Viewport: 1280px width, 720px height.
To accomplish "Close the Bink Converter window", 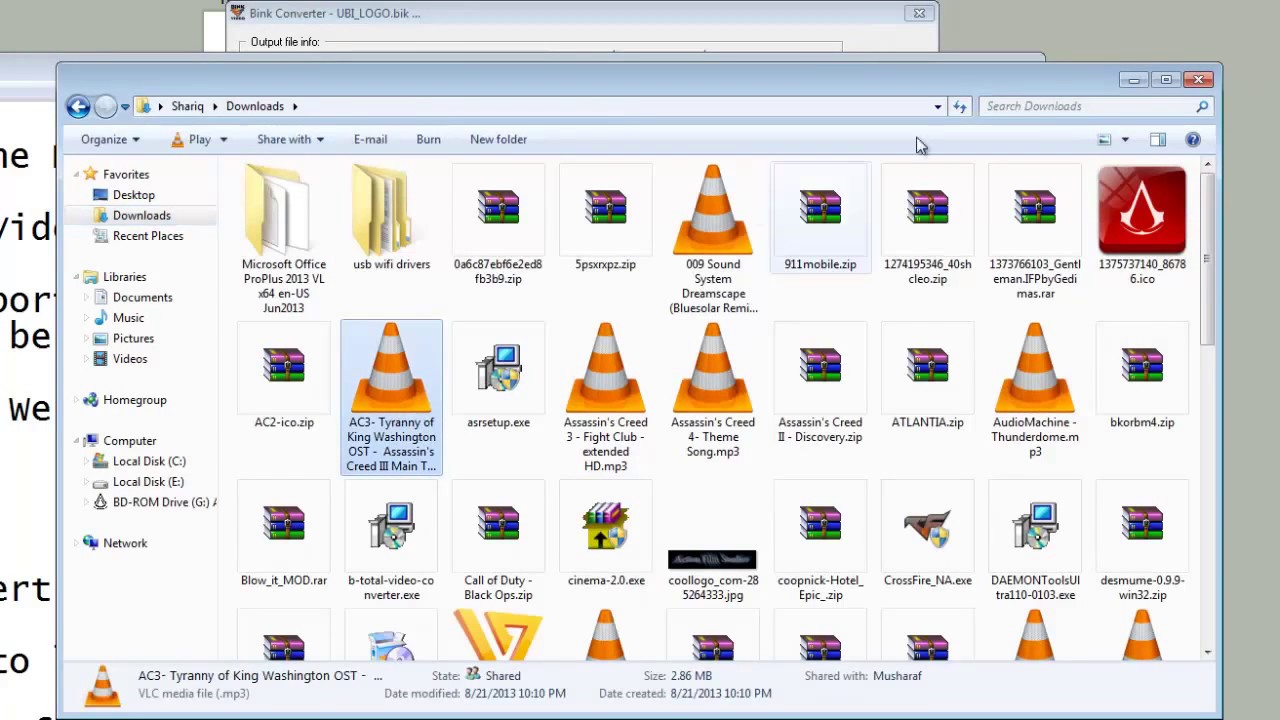I will point(919,13).
